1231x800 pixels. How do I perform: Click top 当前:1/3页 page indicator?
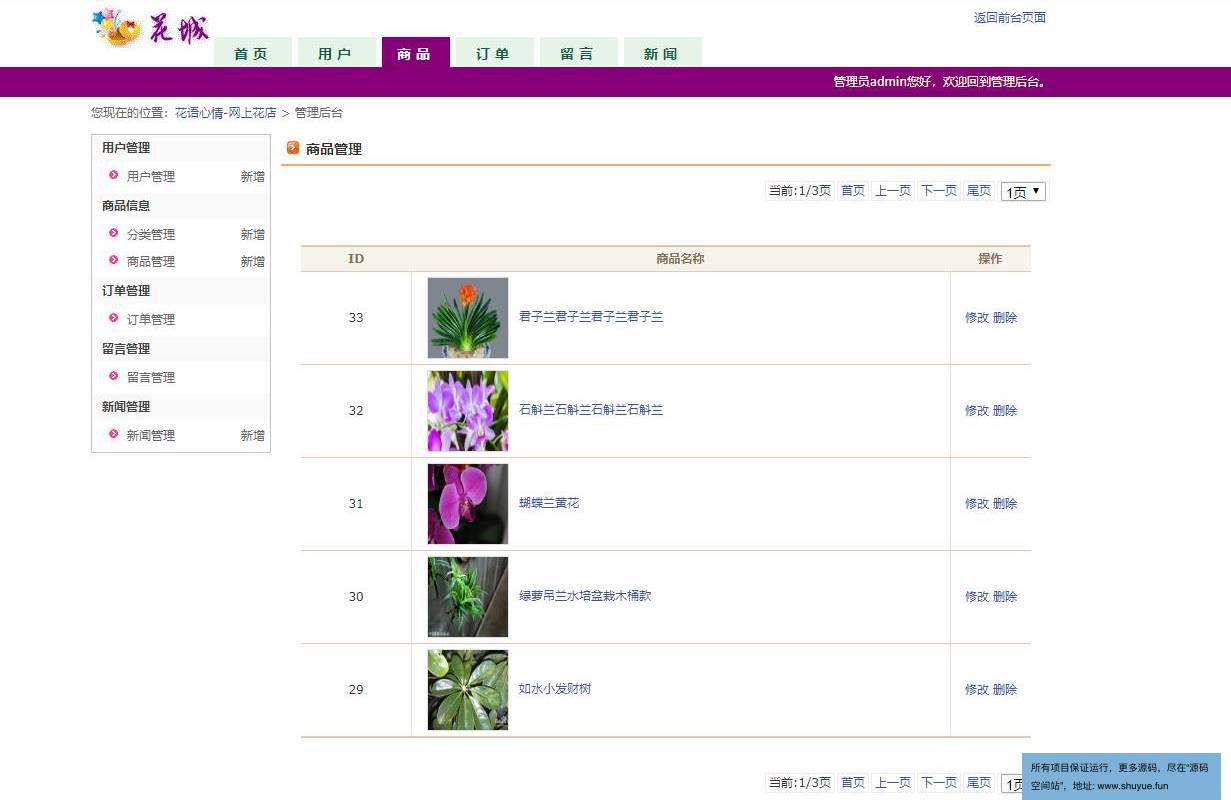click(799, 190)
